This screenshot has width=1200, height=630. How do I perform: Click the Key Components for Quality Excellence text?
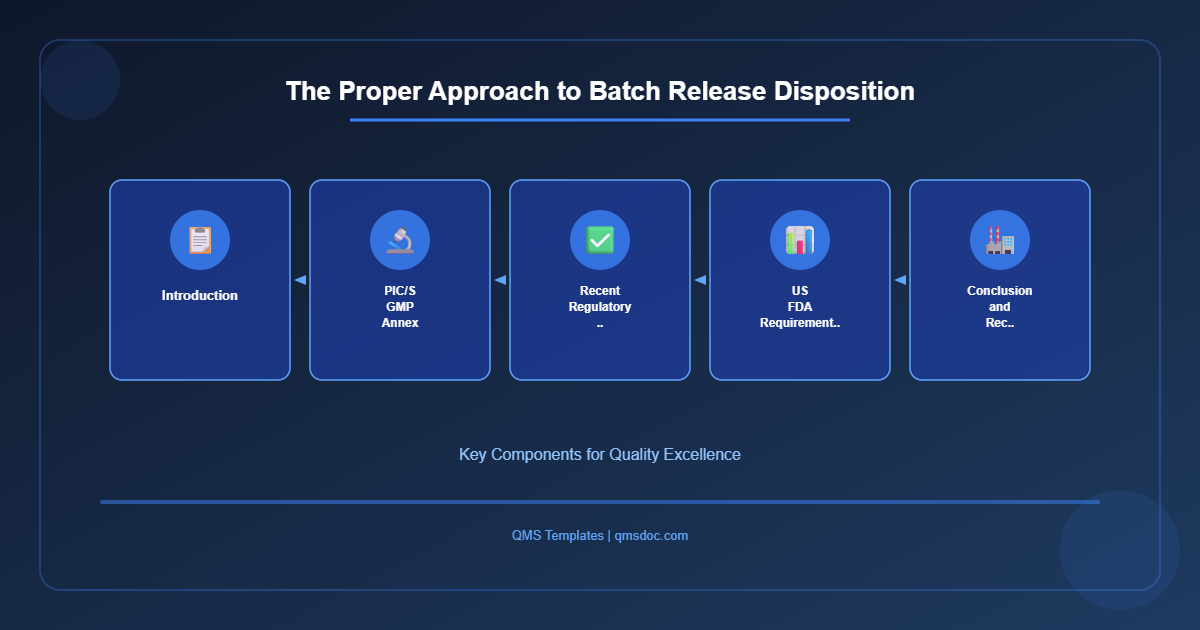(x=599, y=454)
